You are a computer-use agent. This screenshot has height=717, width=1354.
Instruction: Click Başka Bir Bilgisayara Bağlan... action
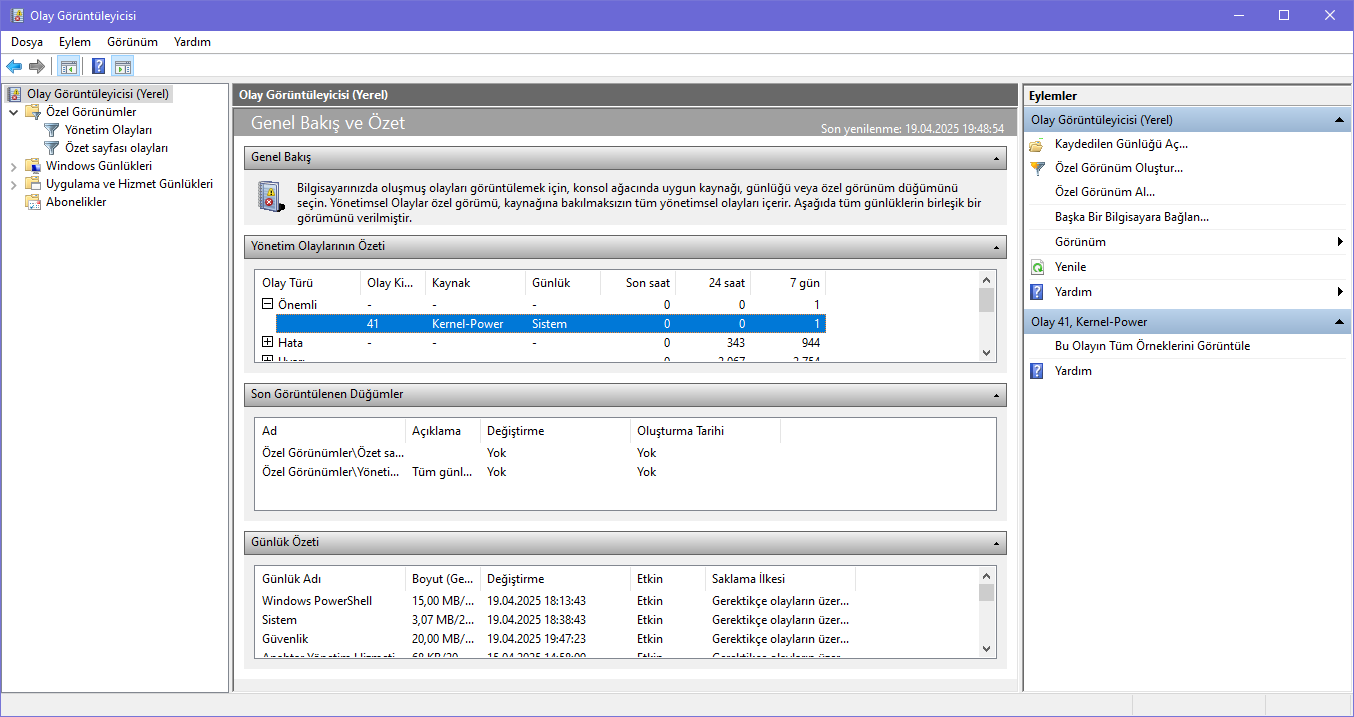(x=1132, y=217)
